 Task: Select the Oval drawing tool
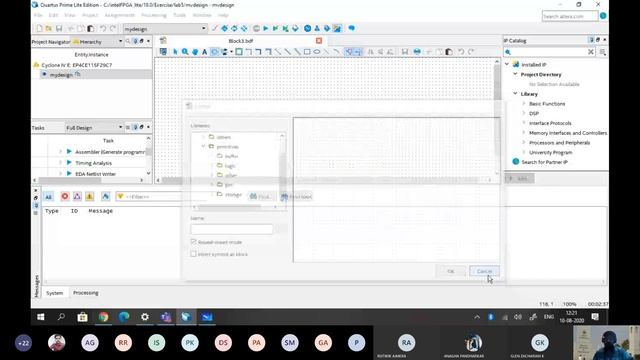(317, 52)
